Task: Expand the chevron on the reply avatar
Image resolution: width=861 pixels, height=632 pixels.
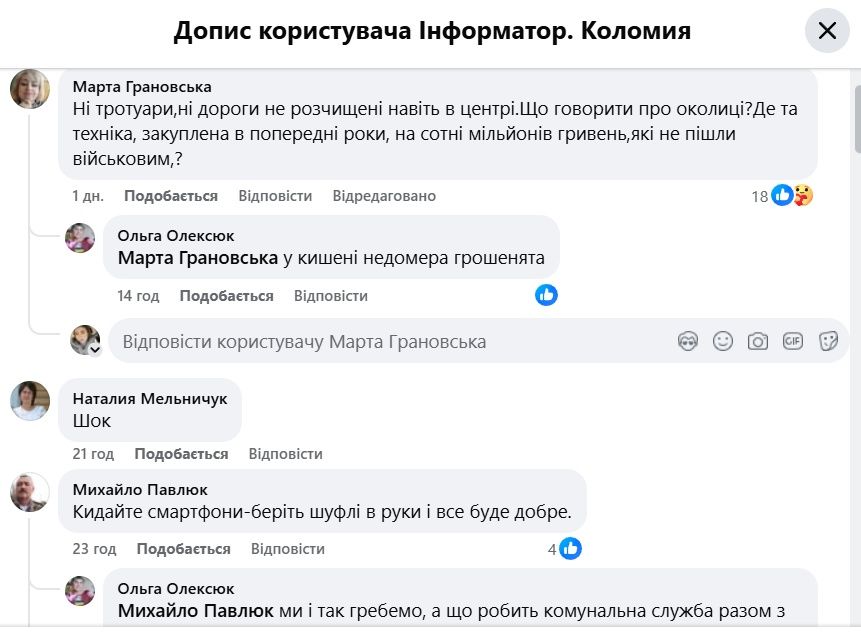Action: [95, 348]
